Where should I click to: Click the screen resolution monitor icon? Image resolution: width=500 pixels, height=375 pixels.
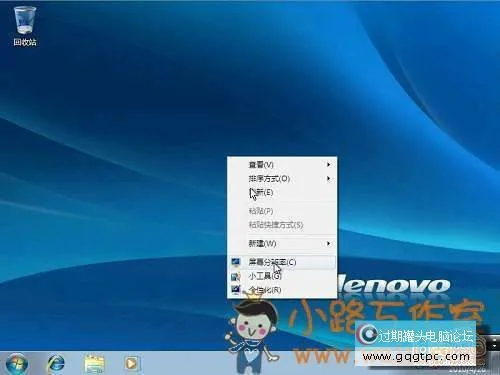236,262
